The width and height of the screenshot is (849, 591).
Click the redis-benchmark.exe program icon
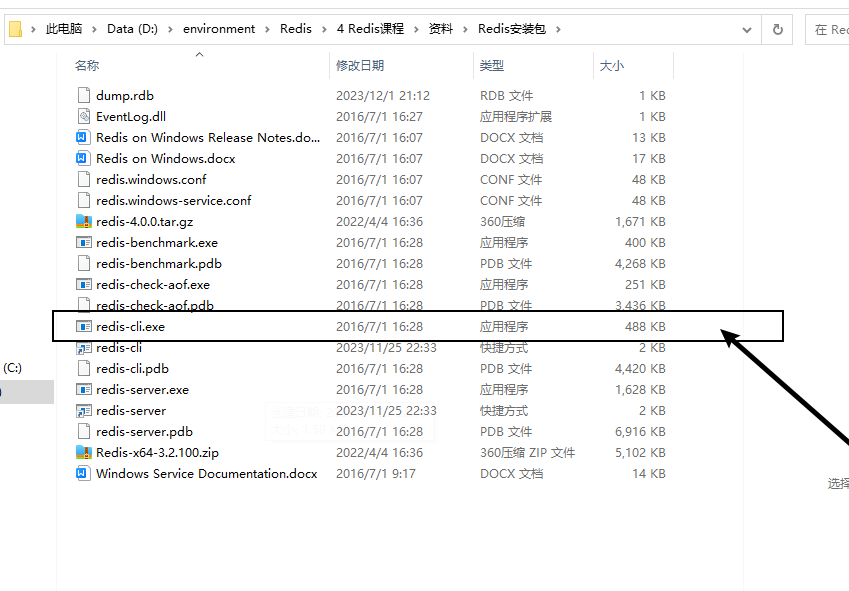tap(84, 242)
